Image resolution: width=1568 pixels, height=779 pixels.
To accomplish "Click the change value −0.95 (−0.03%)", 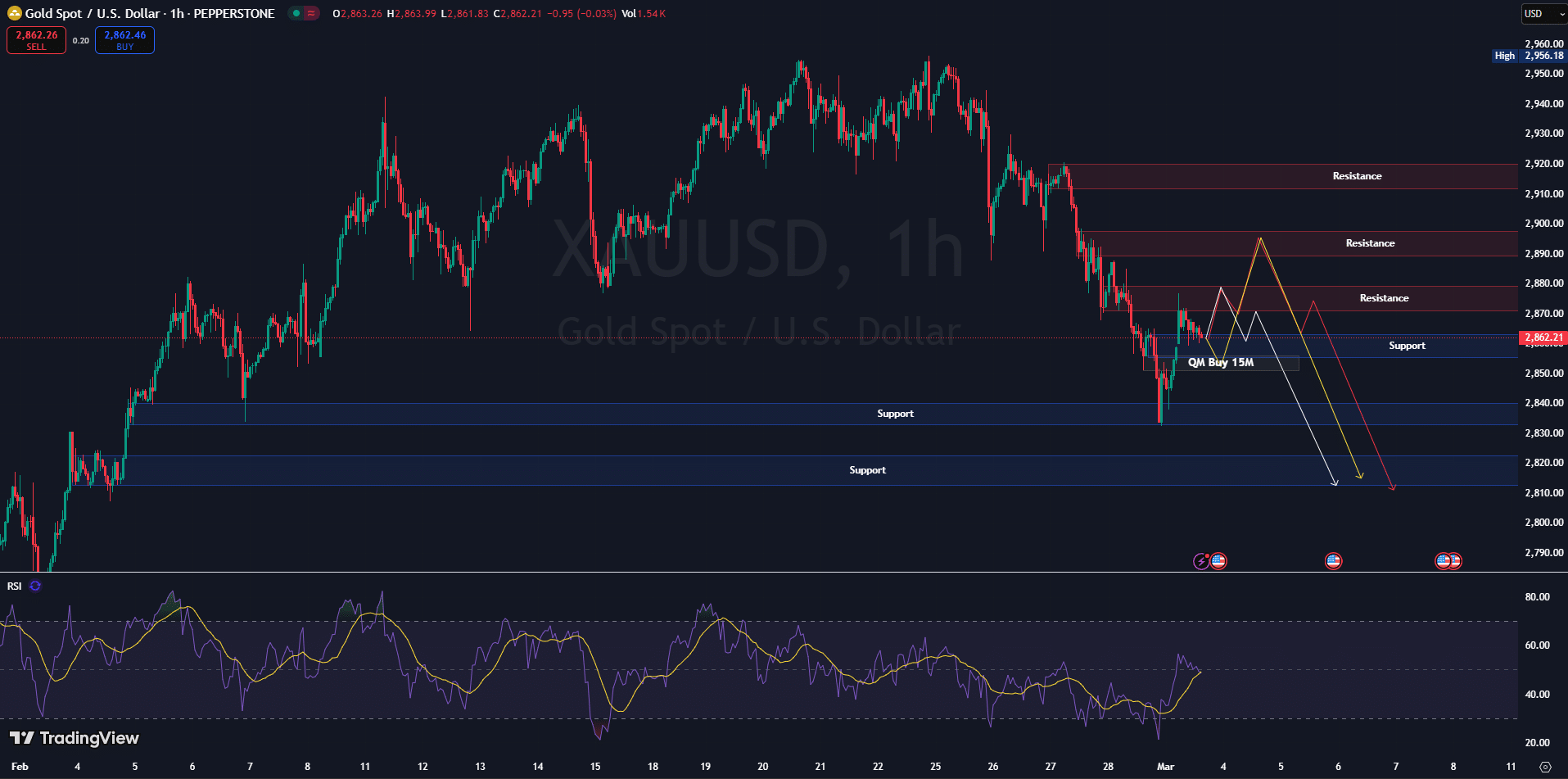I will click(581, 14).
